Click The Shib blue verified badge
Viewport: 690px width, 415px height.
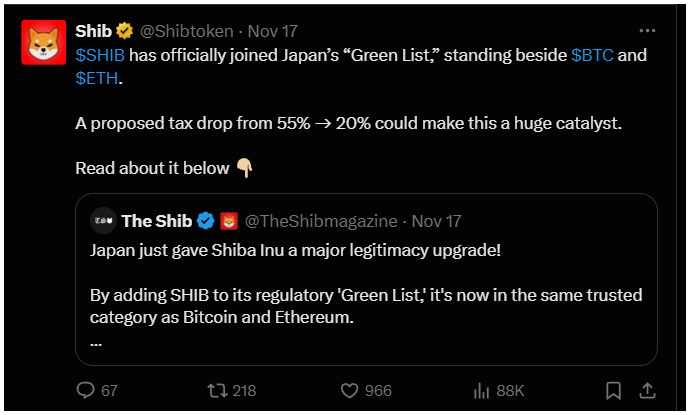pyautogui.click(x=206, y=220)
